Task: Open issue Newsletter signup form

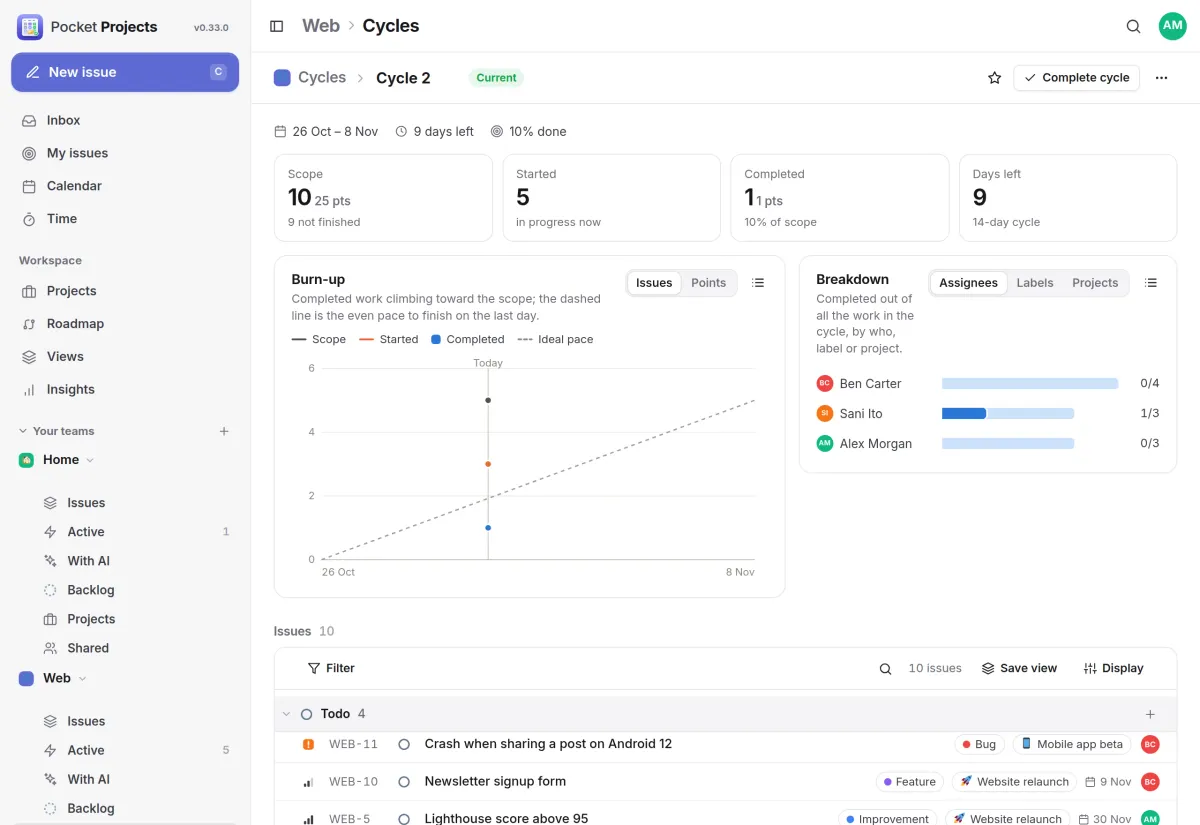Action: click(x=495, y=782)
